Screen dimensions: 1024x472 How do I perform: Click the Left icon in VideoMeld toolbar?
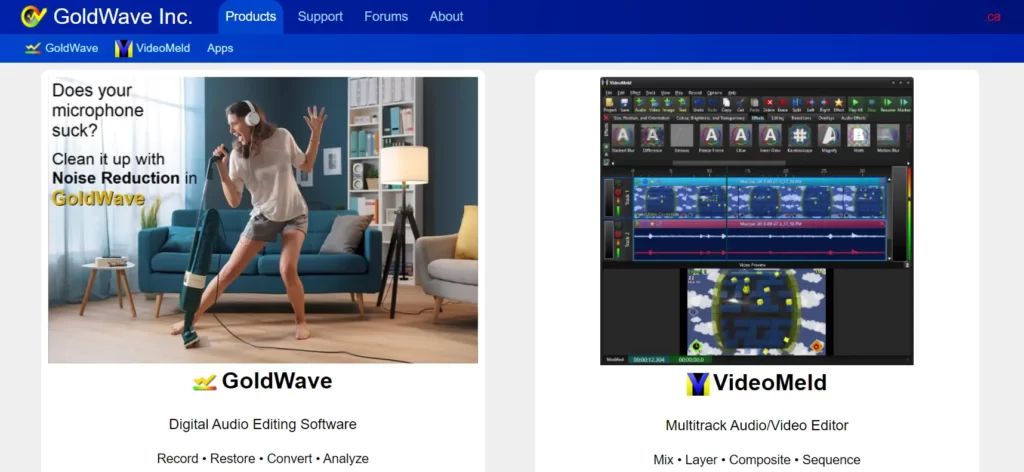click(810, 104)
